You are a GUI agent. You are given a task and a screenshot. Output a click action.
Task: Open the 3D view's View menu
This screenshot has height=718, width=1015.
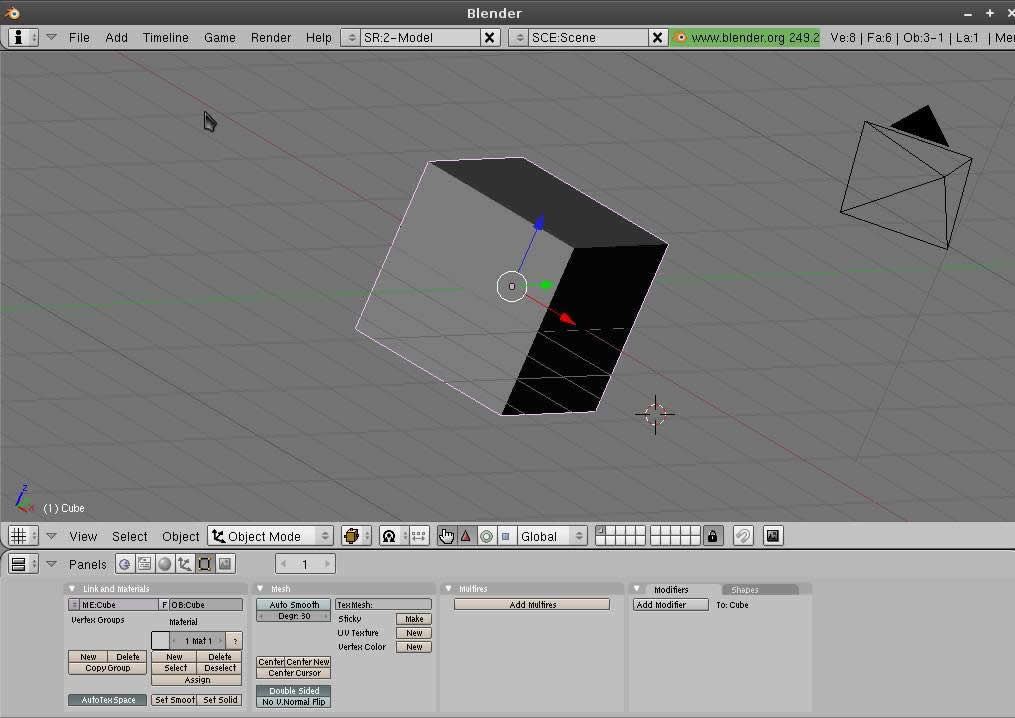[83, 536]
